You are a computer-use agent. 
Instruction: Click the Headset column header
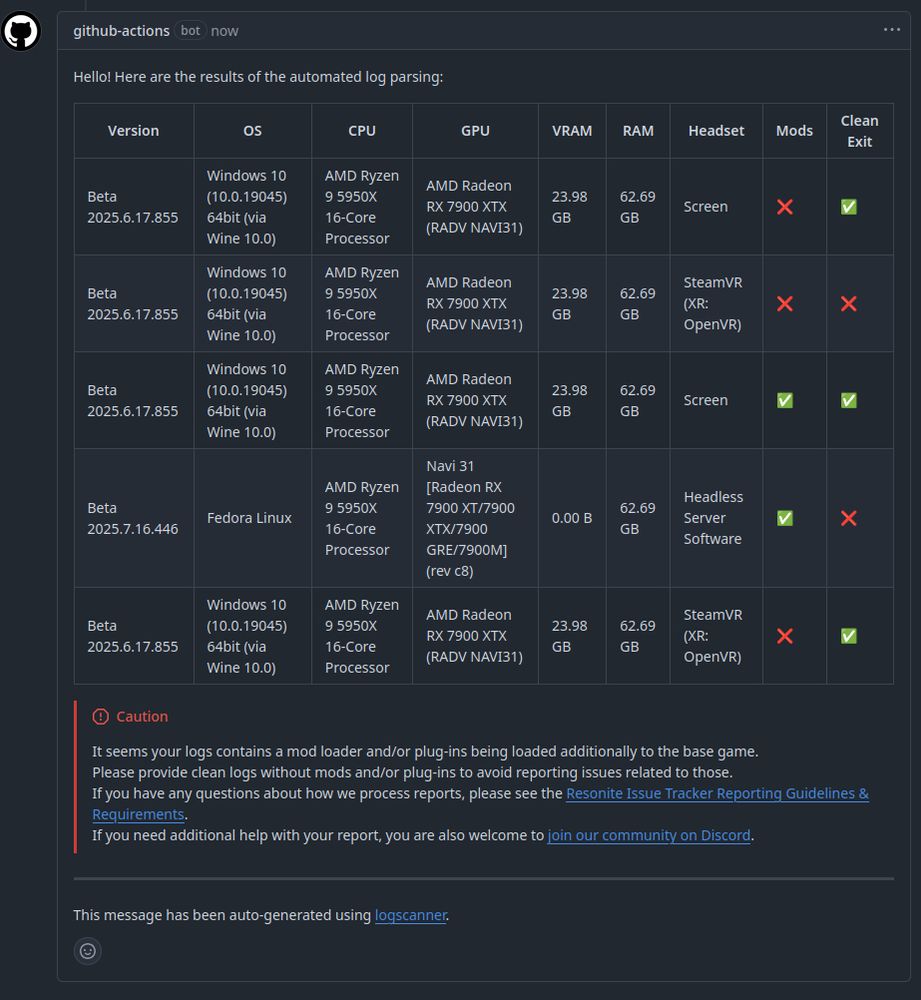pos(716,131)
